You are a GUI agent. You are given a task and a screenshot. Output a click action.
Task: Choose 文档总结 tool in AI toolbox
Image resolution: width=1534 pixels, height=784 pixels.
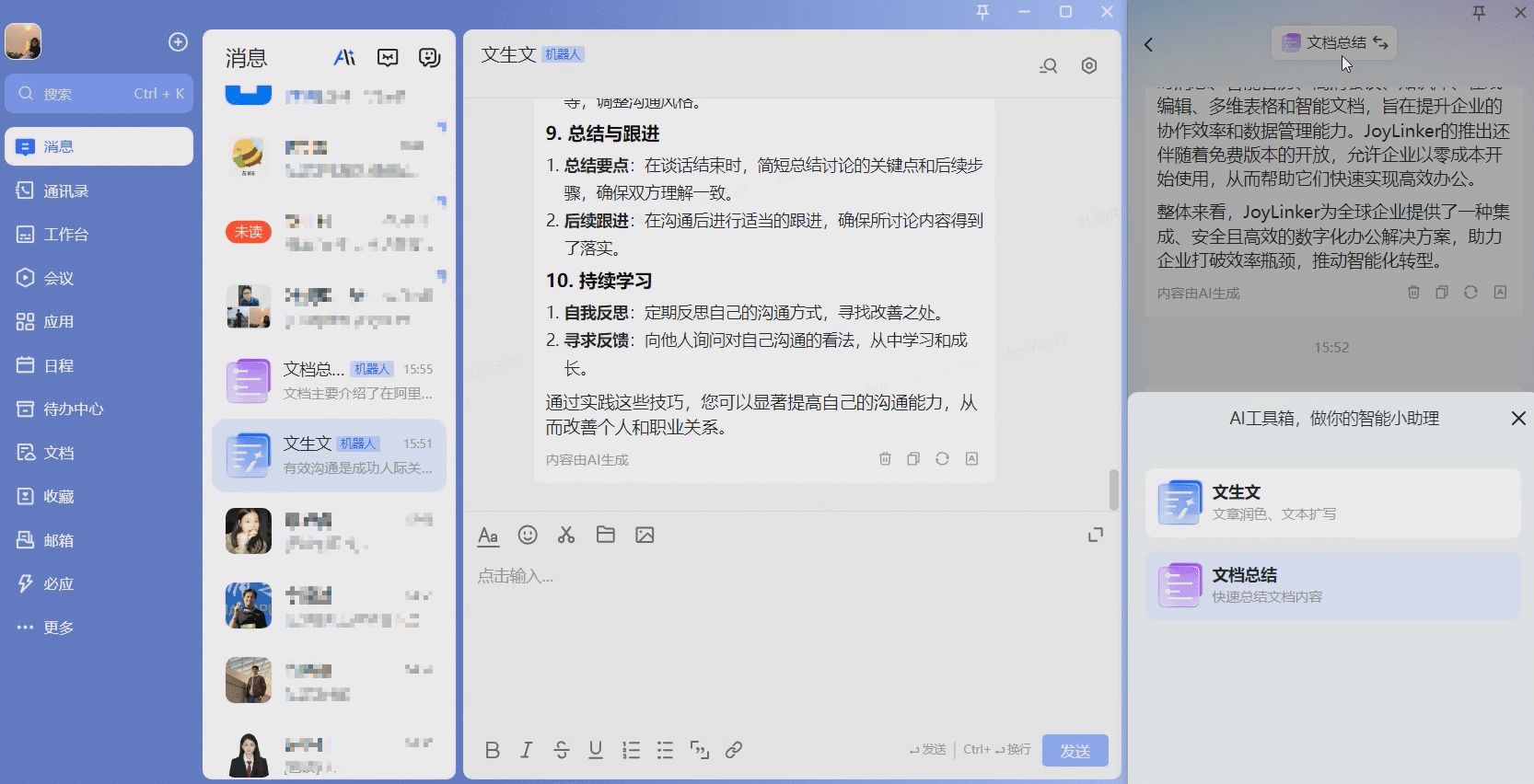click(1333, 585)
